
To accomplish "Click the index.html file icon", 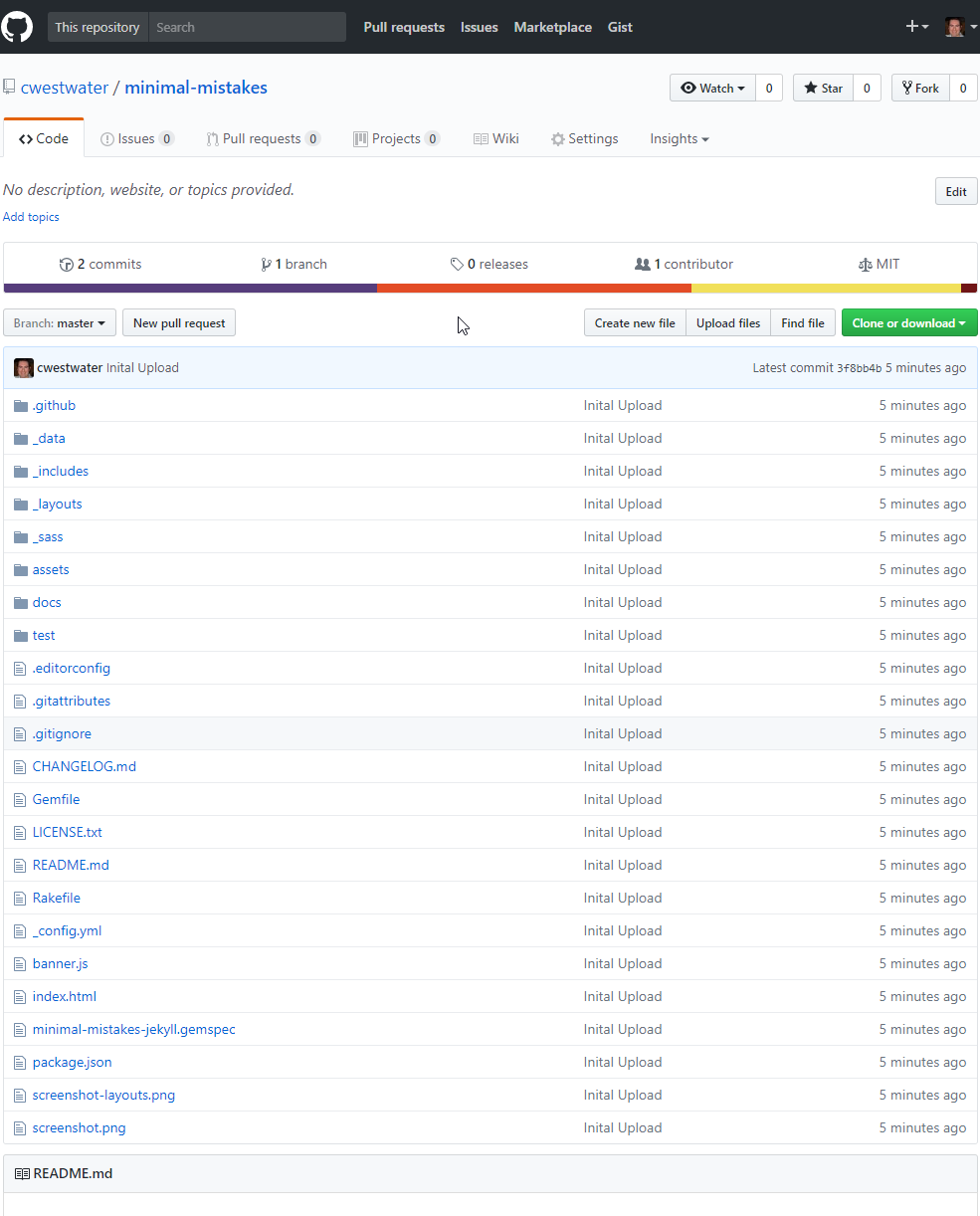I will point(20,997).
